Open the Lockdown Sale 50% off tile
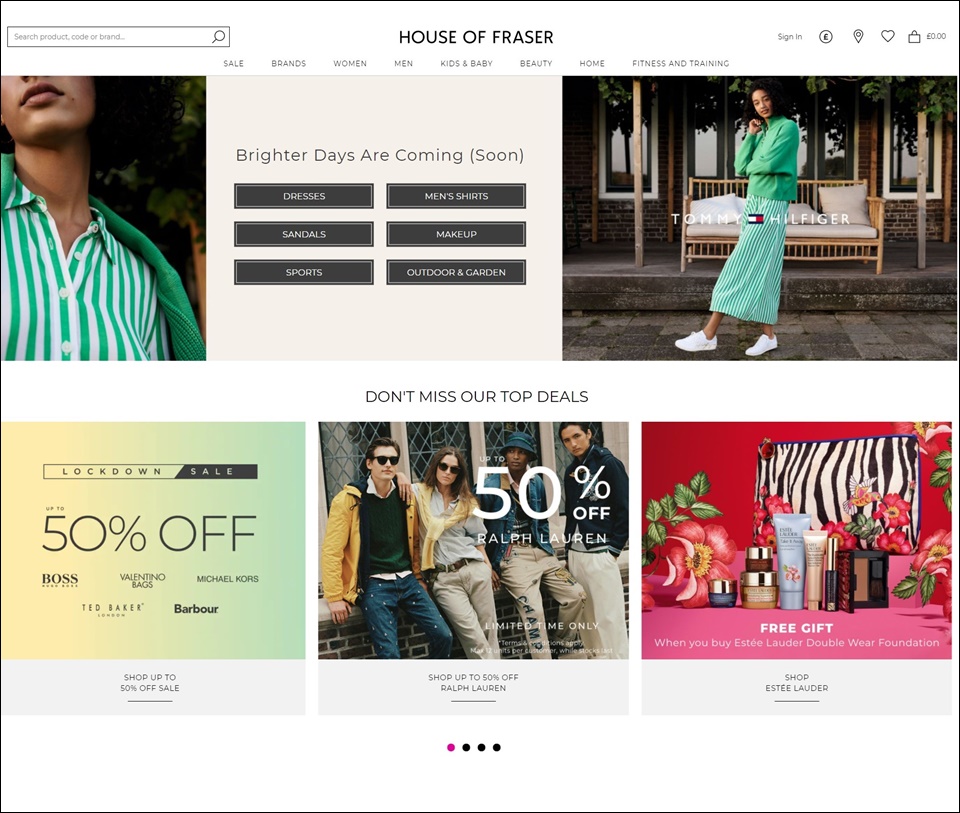960x813 pixels. click(153, 541)
